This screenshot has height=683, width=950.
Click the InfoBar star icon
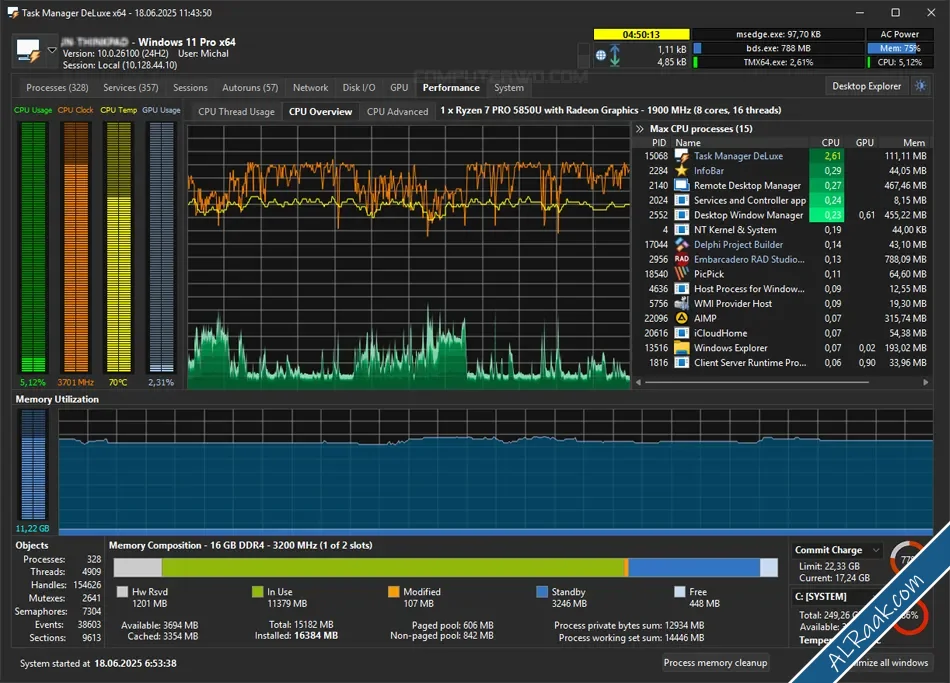pos(682,171)
